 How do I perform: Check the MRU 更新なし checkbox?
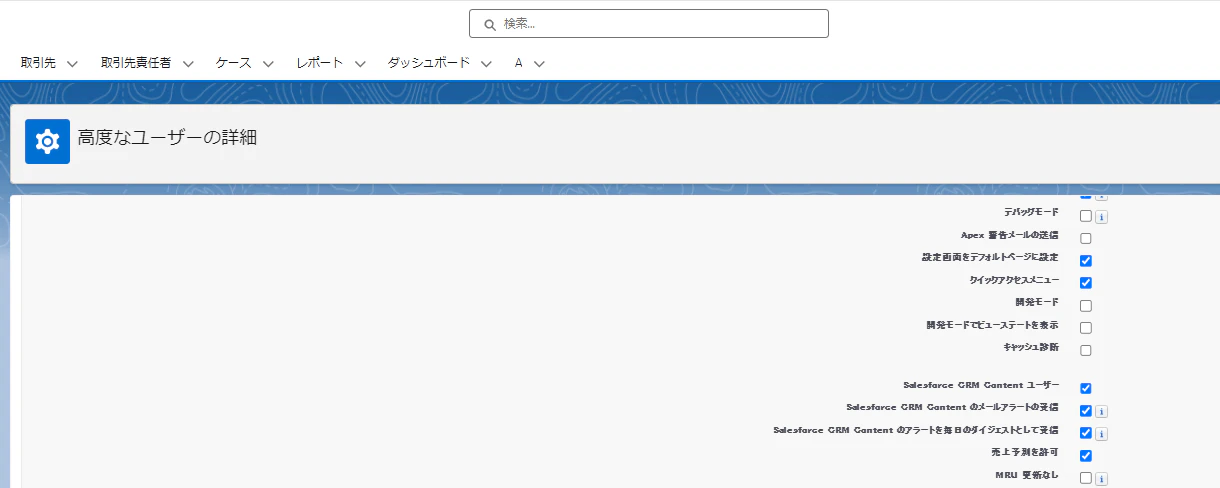click(x=1086, y=478)
